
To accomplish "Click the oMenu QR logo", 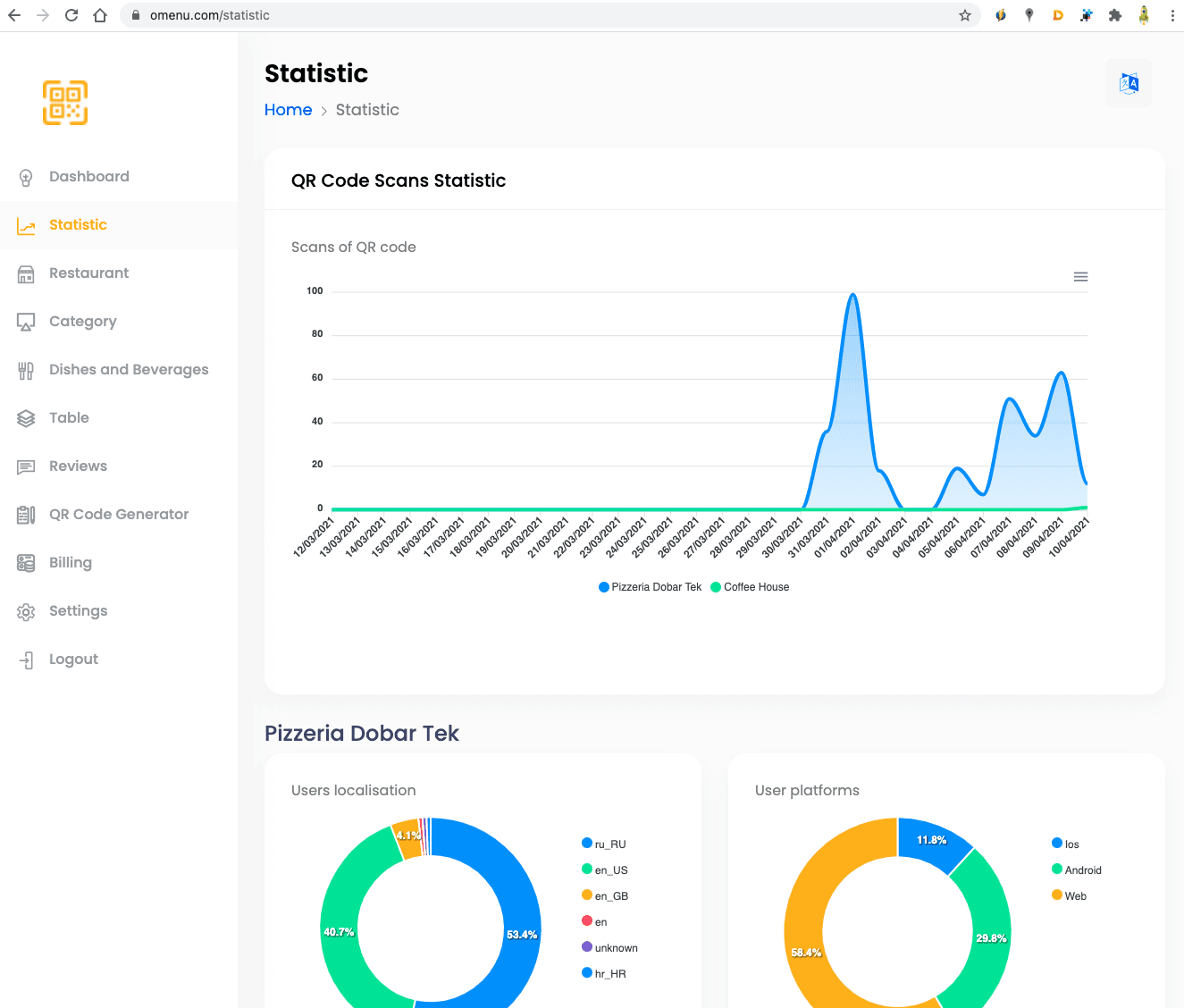I will pos(65,103).
